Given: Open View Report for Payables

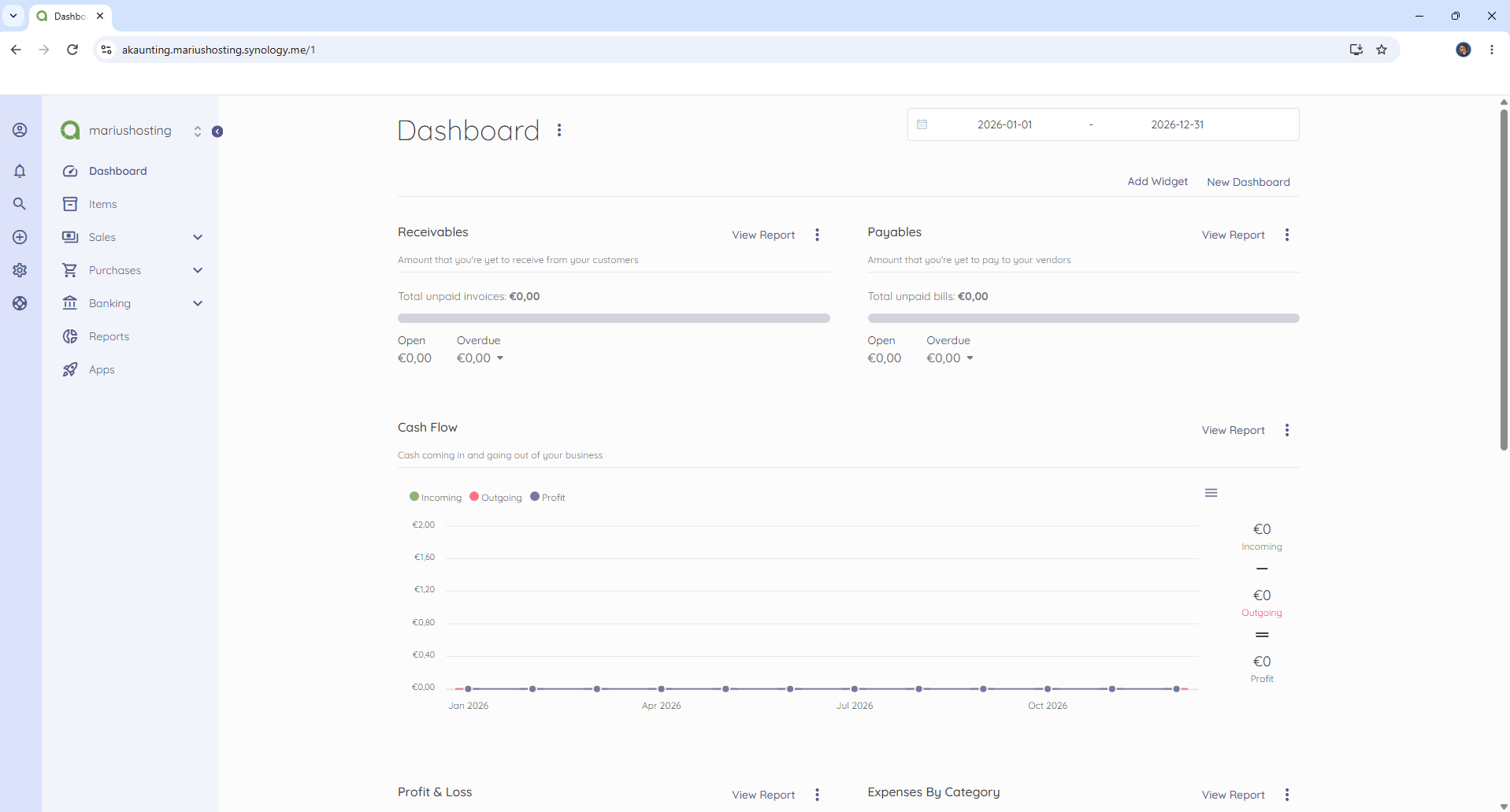Looking at the screenshot, I should click(1233, 235).
